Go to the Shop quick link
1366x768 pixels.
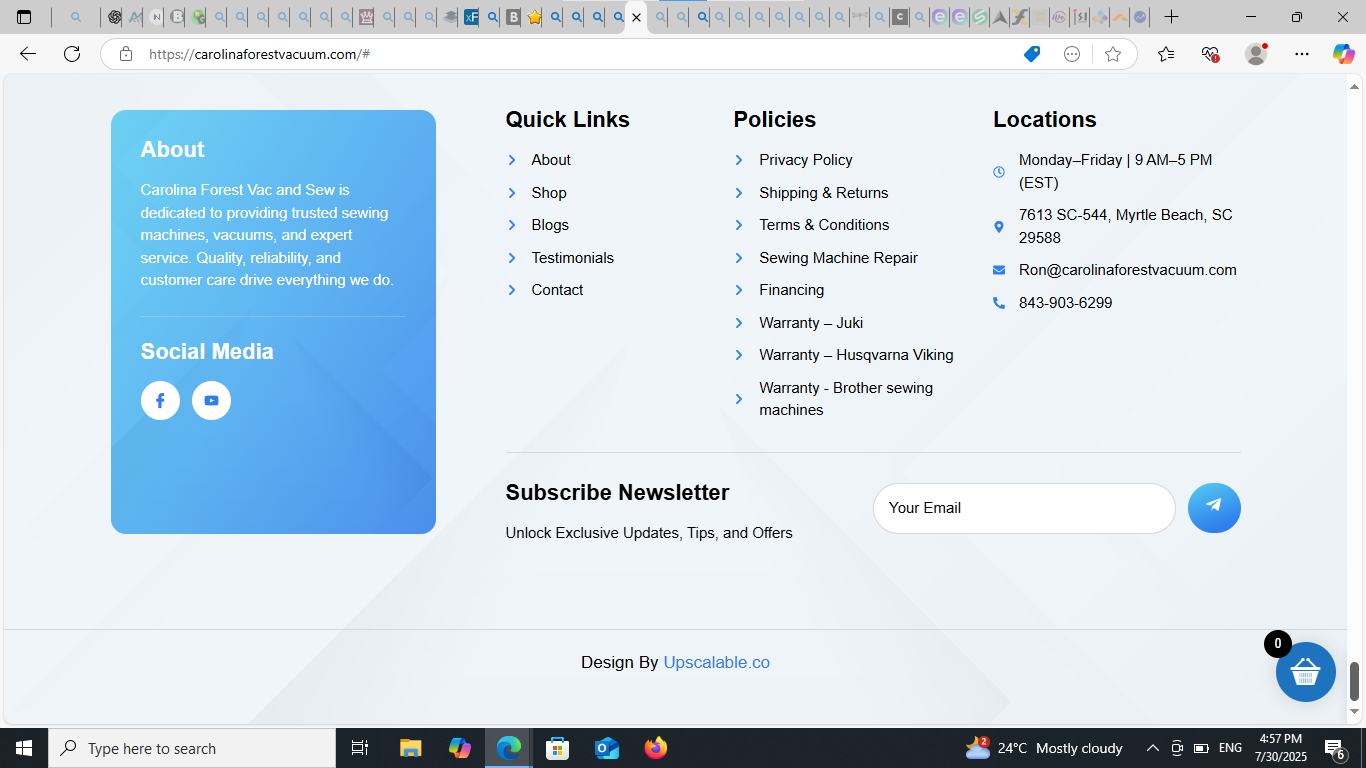point(549,193)
